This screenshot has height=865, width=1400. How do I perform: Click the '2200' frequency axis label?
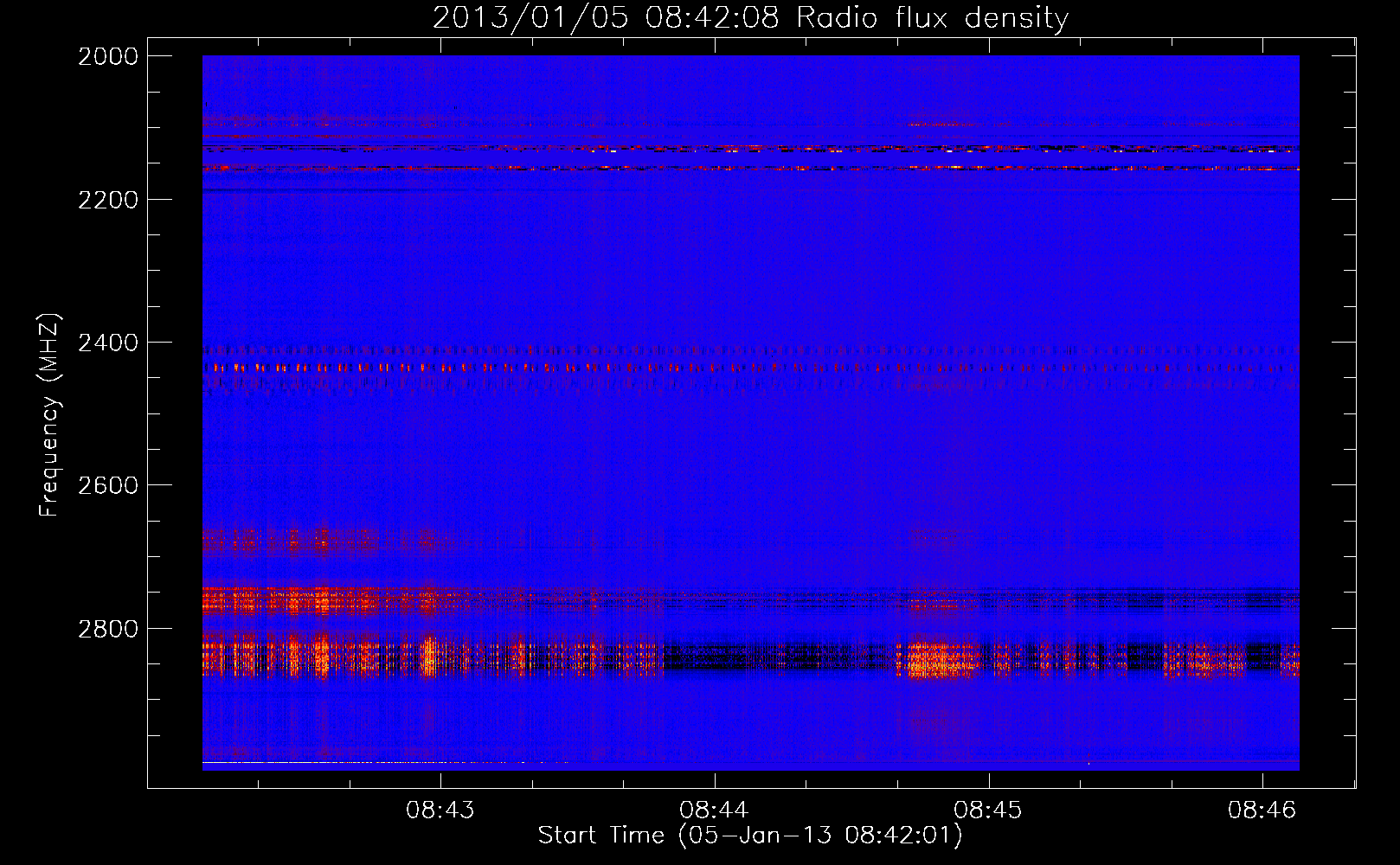108,200
